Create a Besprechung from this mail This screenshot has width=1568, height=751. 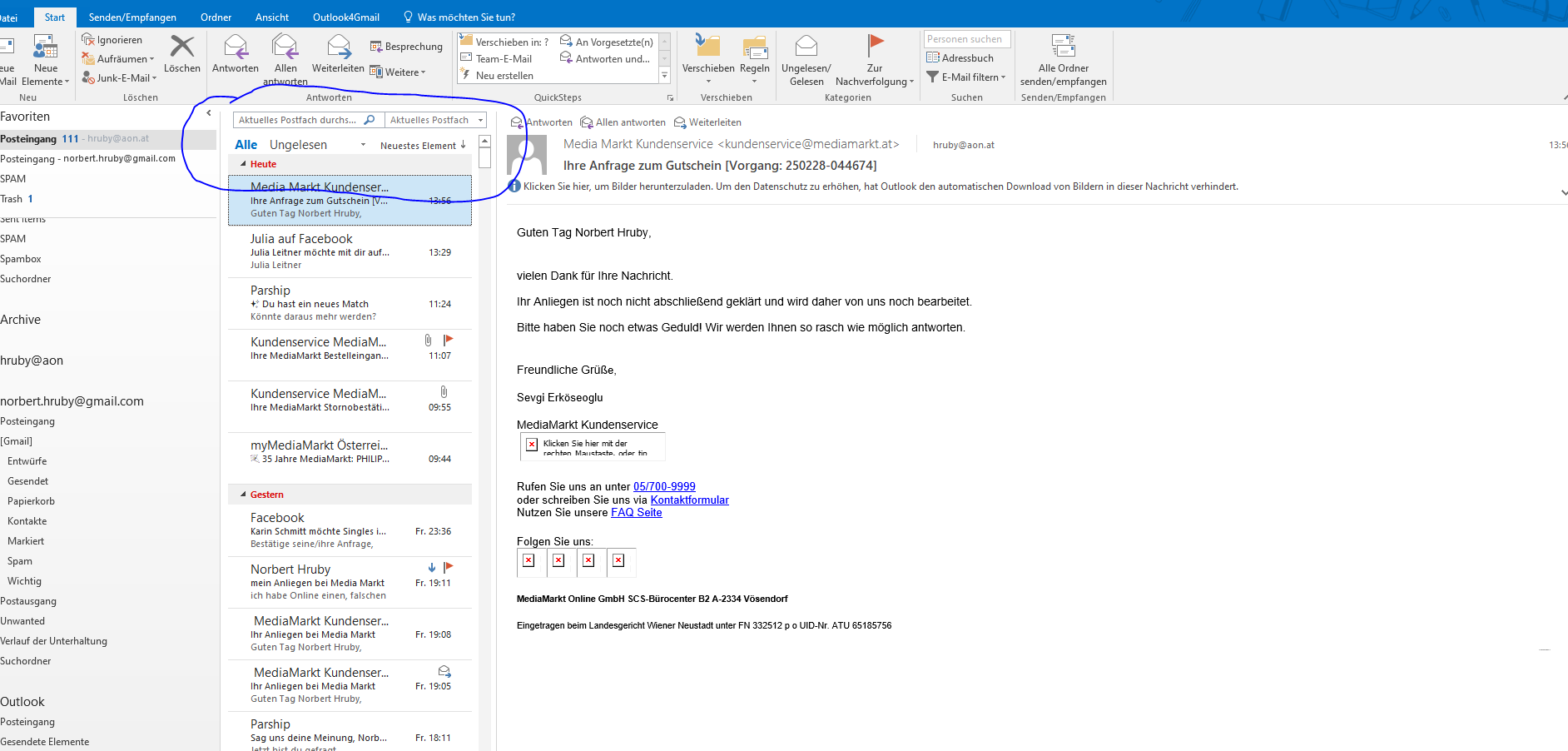[x=406, y=47]
